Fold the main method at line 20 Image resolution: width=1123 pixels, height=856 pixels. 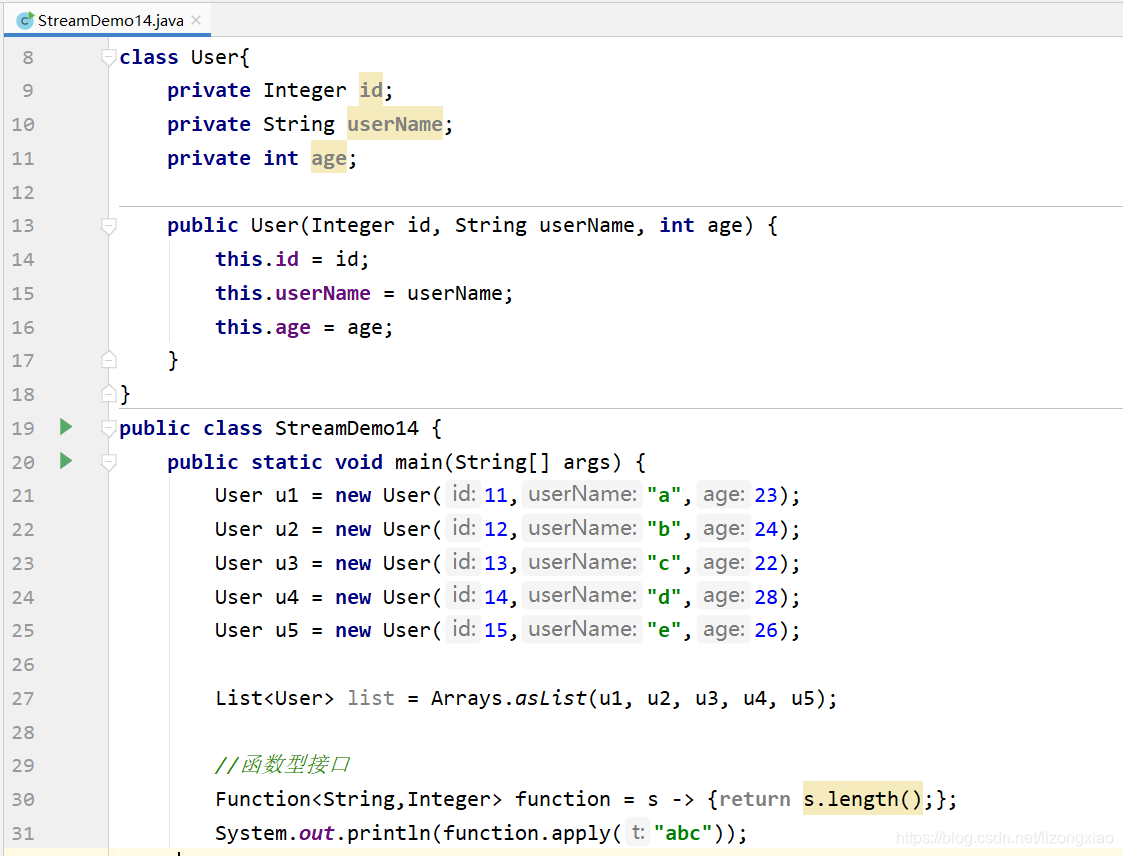point(109,462)
